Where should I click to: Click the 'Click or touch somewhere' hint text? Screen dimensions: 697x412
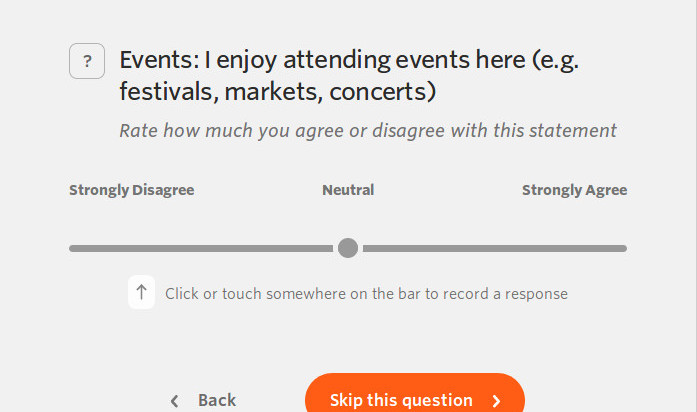pyautogui.click(x=366, y=294)
